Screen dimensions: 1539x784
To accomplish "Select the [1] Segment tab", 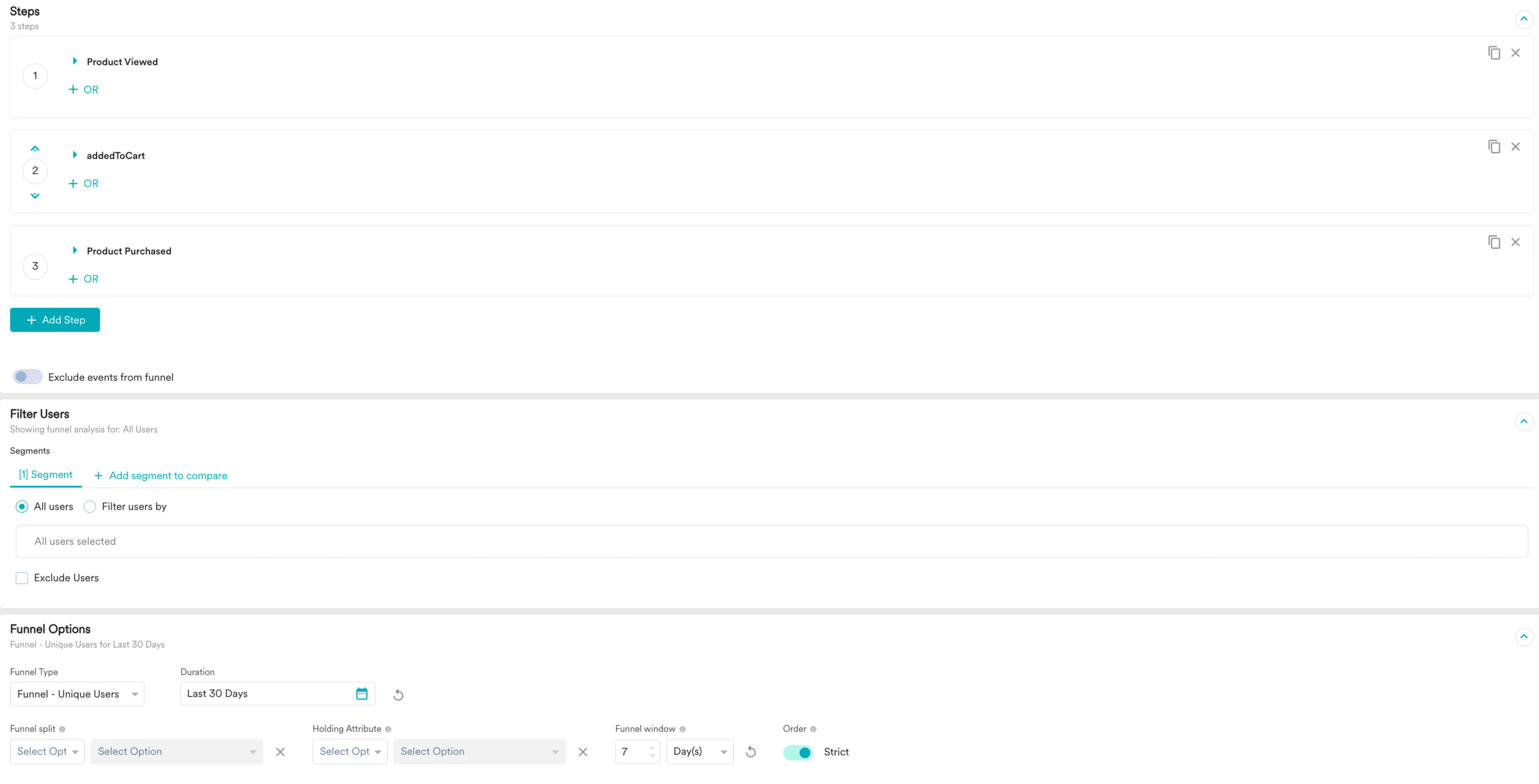I will (x=46, y=475).
